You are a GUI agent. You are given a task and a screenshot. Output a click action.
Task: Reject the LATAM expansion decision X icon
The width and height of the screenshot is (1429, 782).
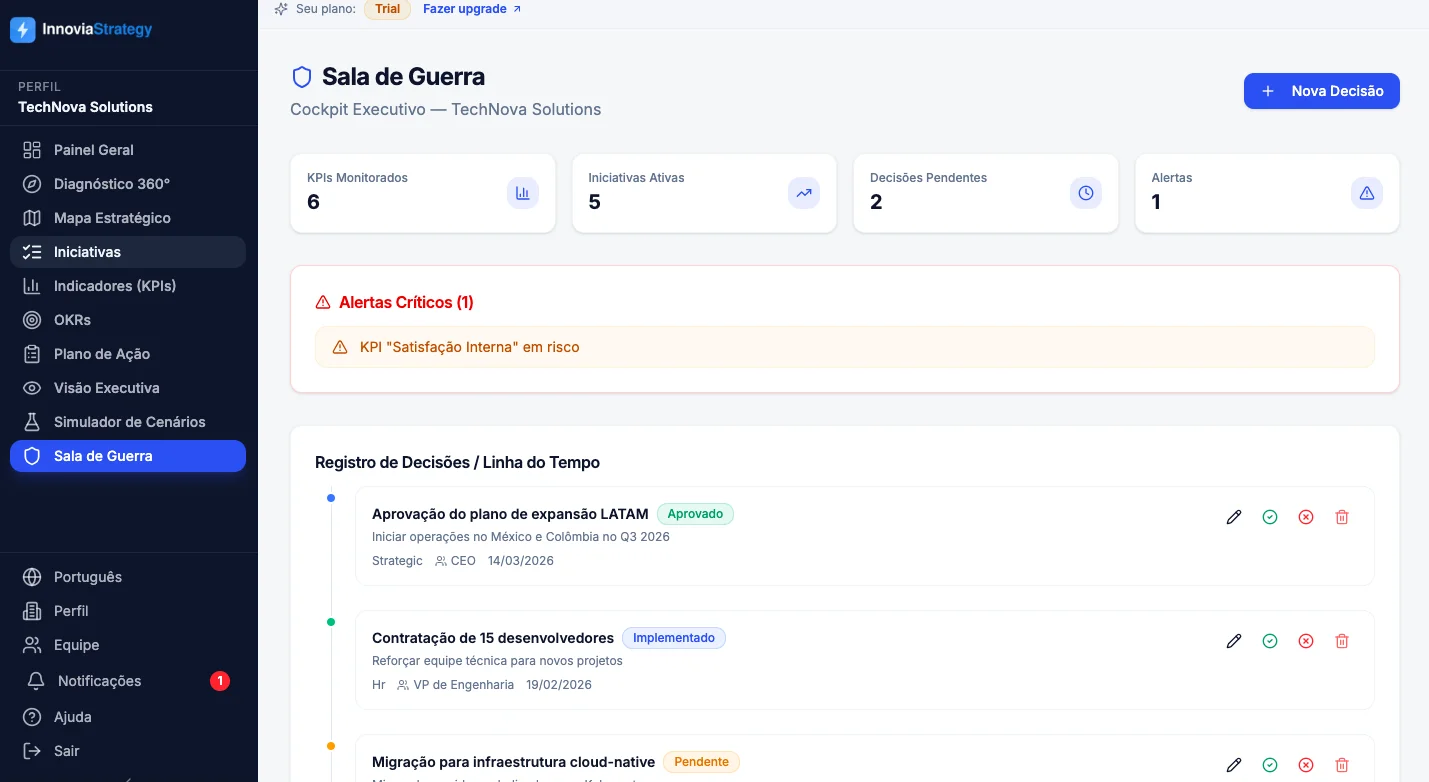tap(1306, 517)
